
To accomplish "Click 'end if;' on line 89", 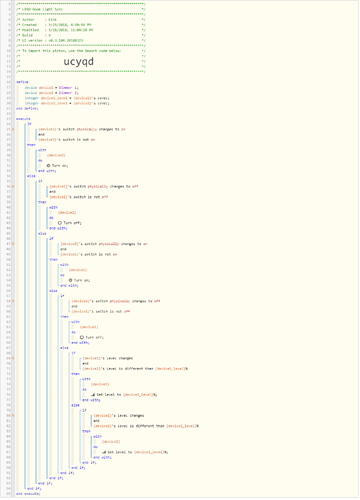I will [x=89, y=463].
